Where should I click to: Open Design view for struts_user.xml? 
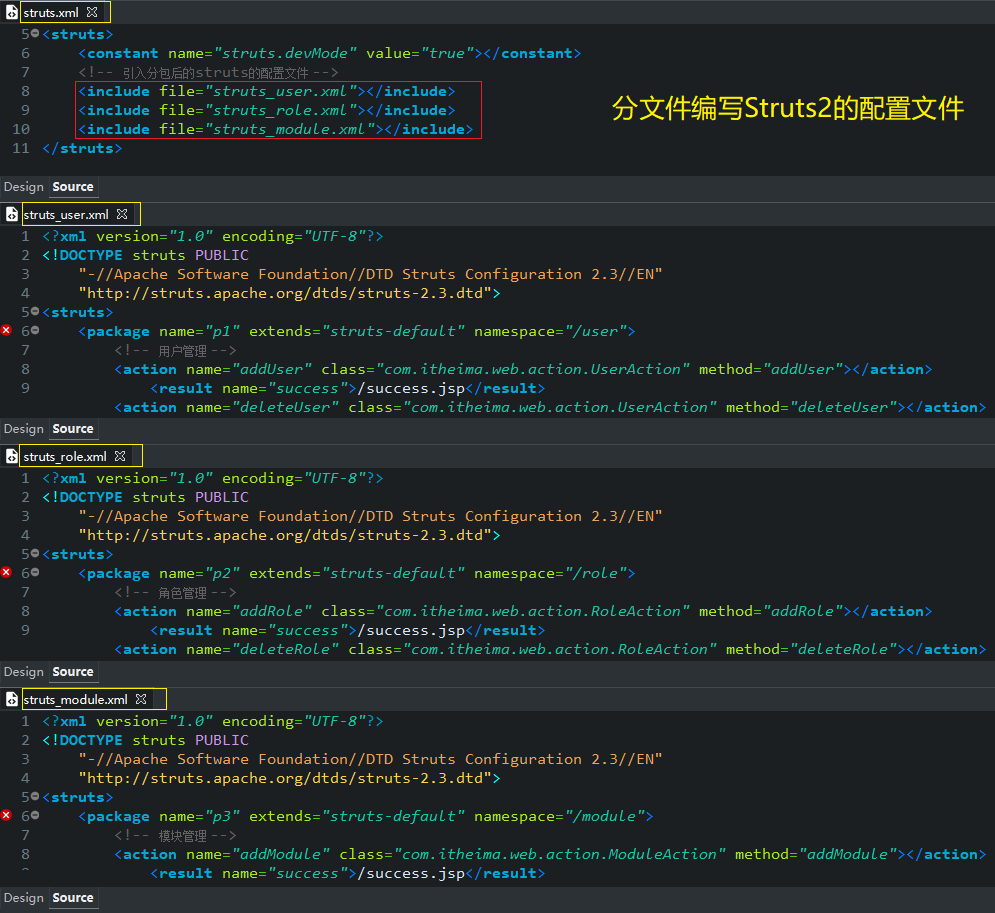[23, 429]
